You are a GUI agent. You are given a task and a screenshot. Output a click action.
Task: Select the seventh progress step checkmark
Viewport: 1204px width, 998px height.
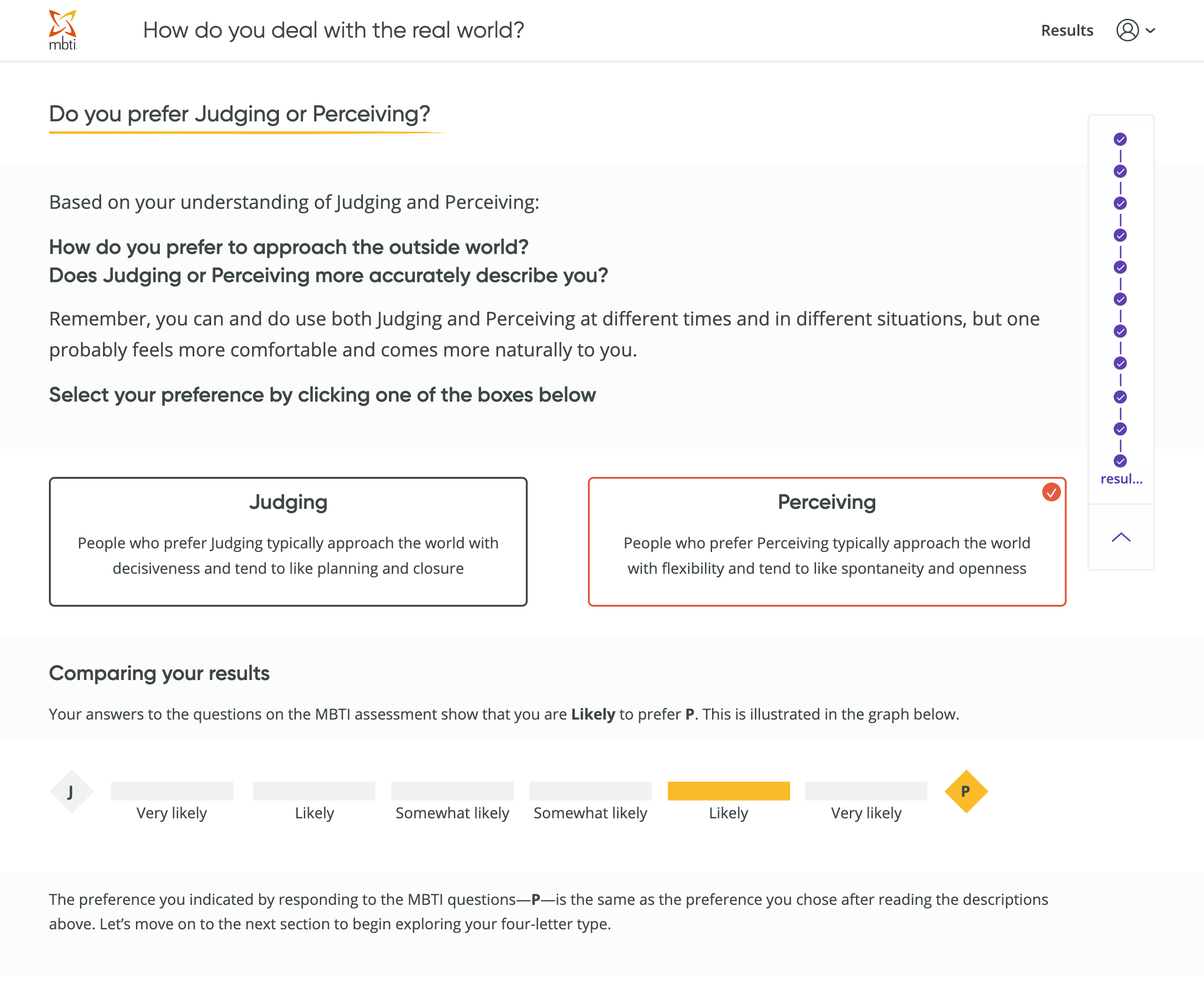click(x=1120, y=331)
